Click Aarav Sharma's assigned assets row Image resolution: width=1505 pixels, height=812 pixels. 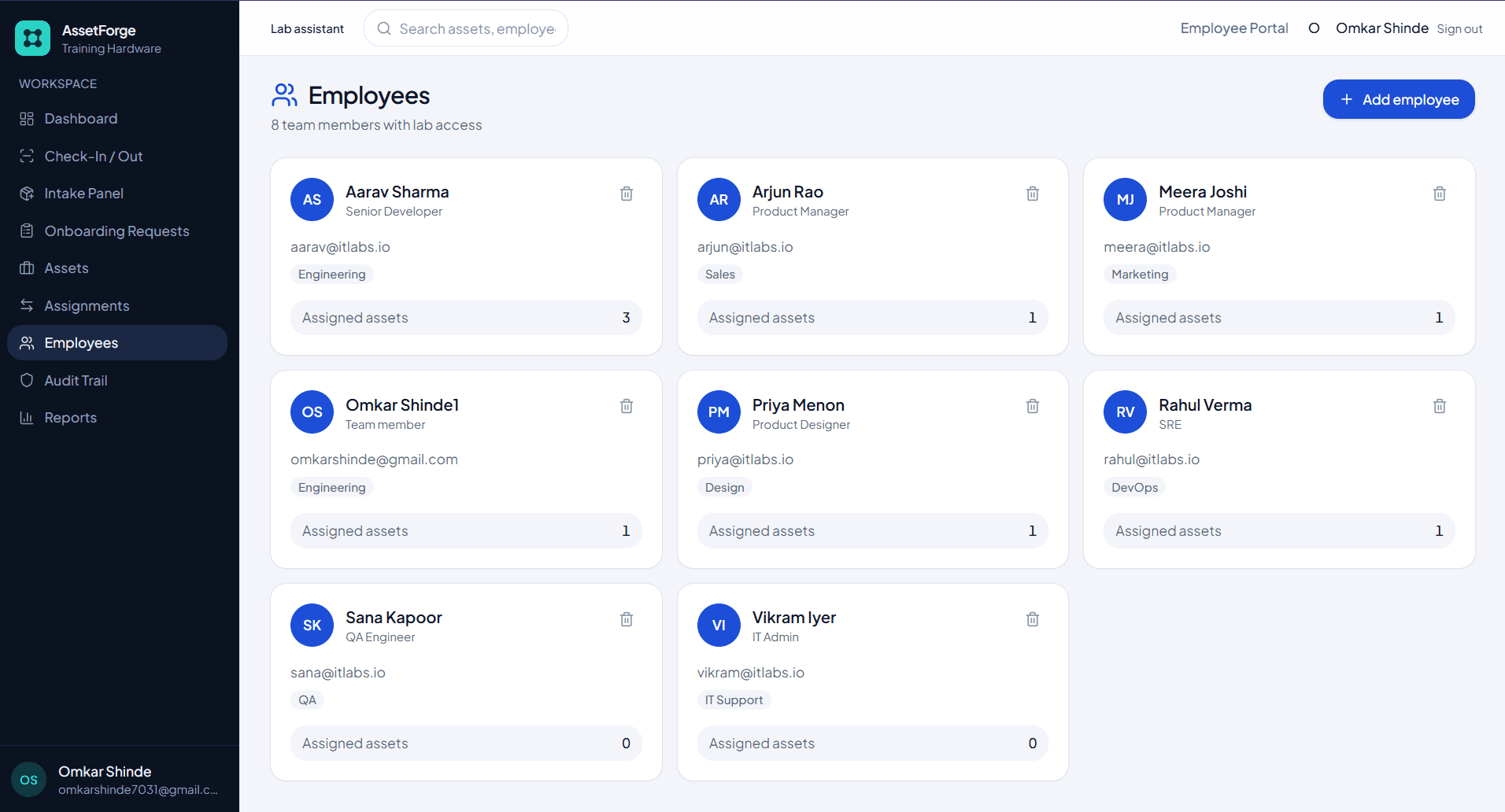[466, 318]
